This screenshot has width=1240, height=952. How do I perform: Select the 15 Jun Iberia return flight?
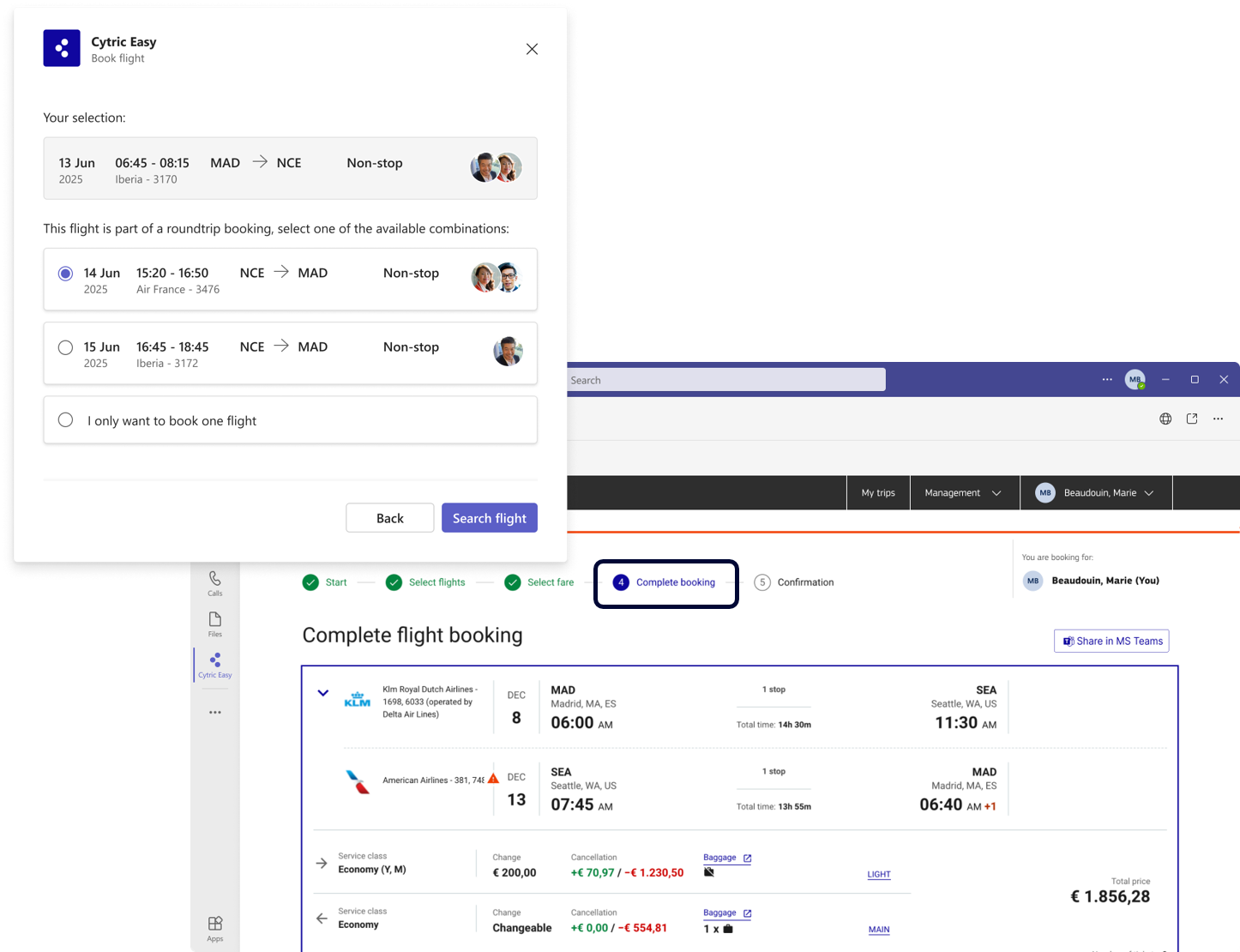[66, 347]
